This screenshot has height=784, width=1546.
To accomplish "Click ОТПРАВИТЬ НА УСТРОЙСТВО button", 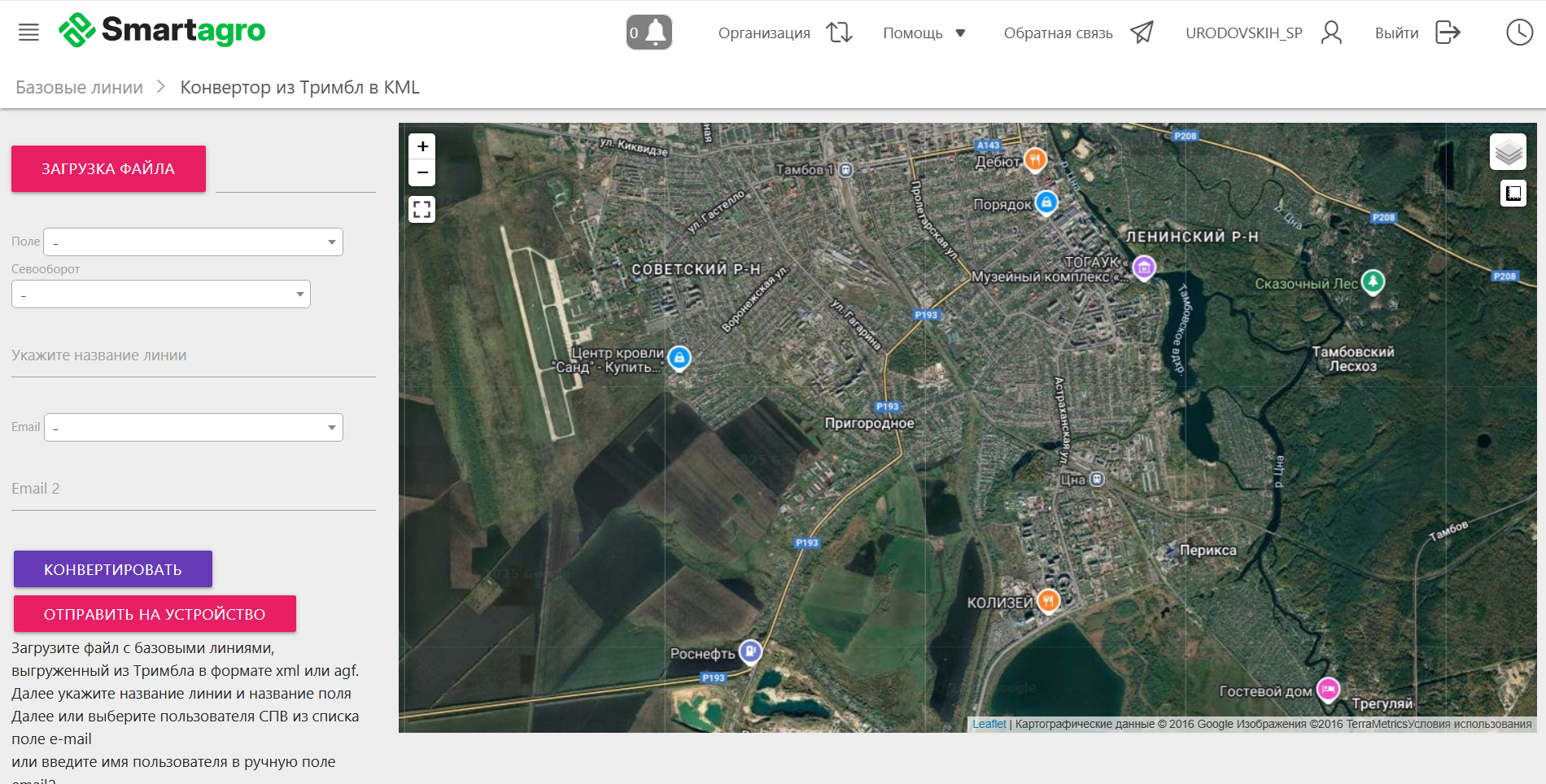I will 155,614.
